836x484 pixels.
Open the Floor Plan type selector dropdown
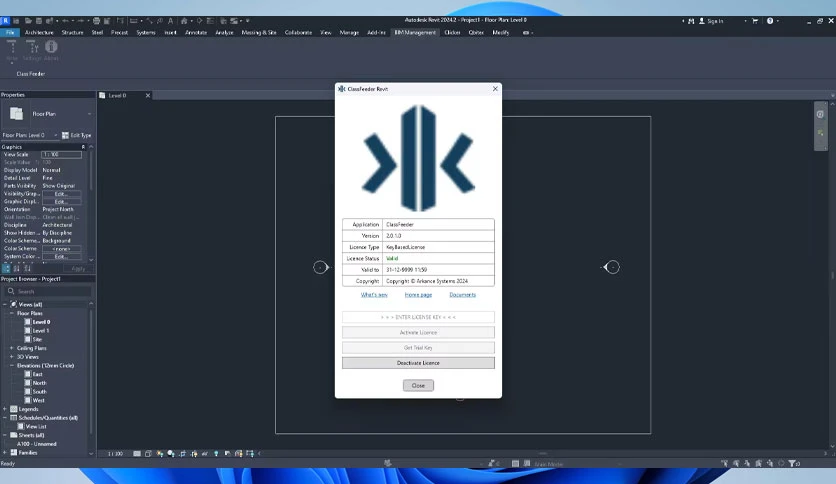click(89, 114)
